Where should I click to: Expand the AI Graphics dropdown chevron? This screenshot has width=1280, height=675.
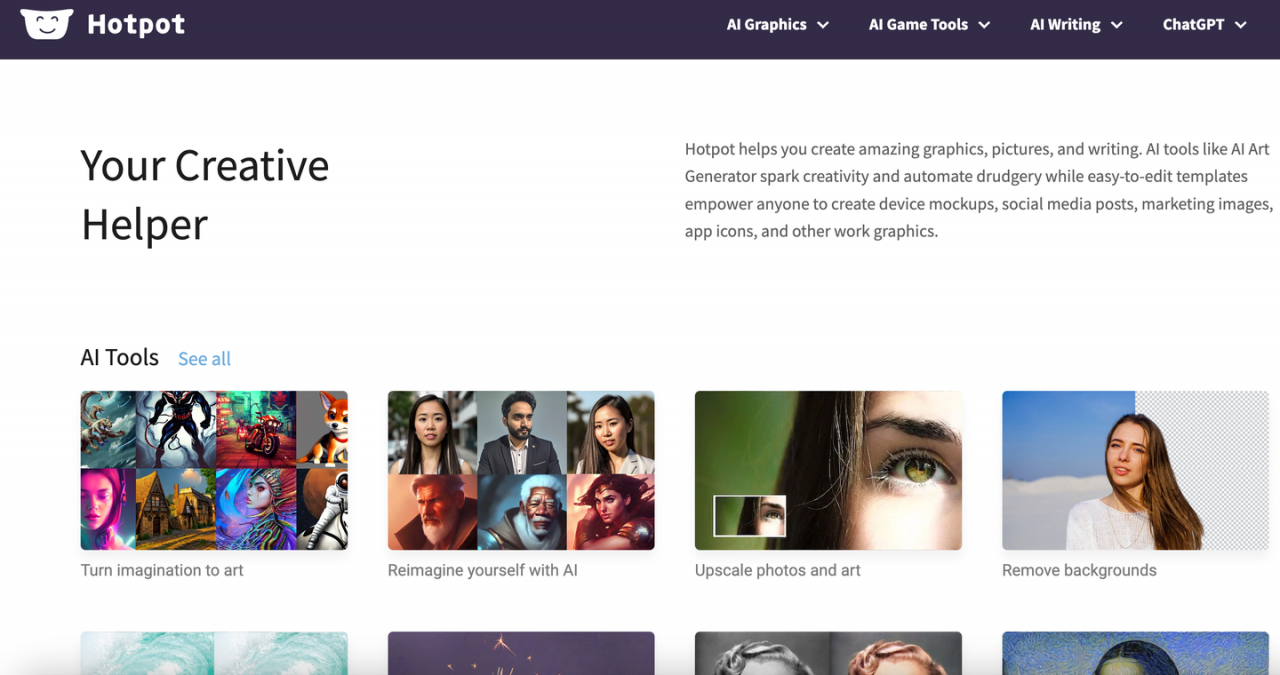click(x=823, y=25)
